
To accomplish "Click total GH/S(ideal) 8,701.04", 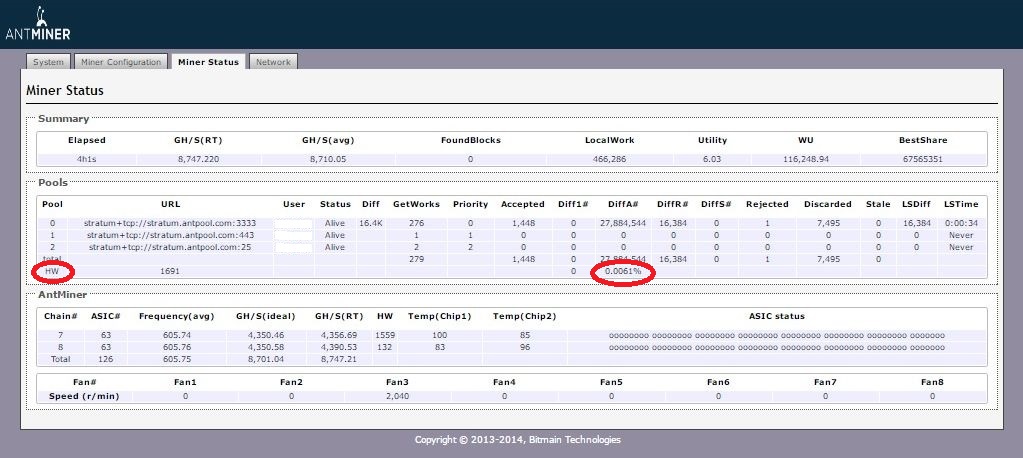I will tap(266, 359).
